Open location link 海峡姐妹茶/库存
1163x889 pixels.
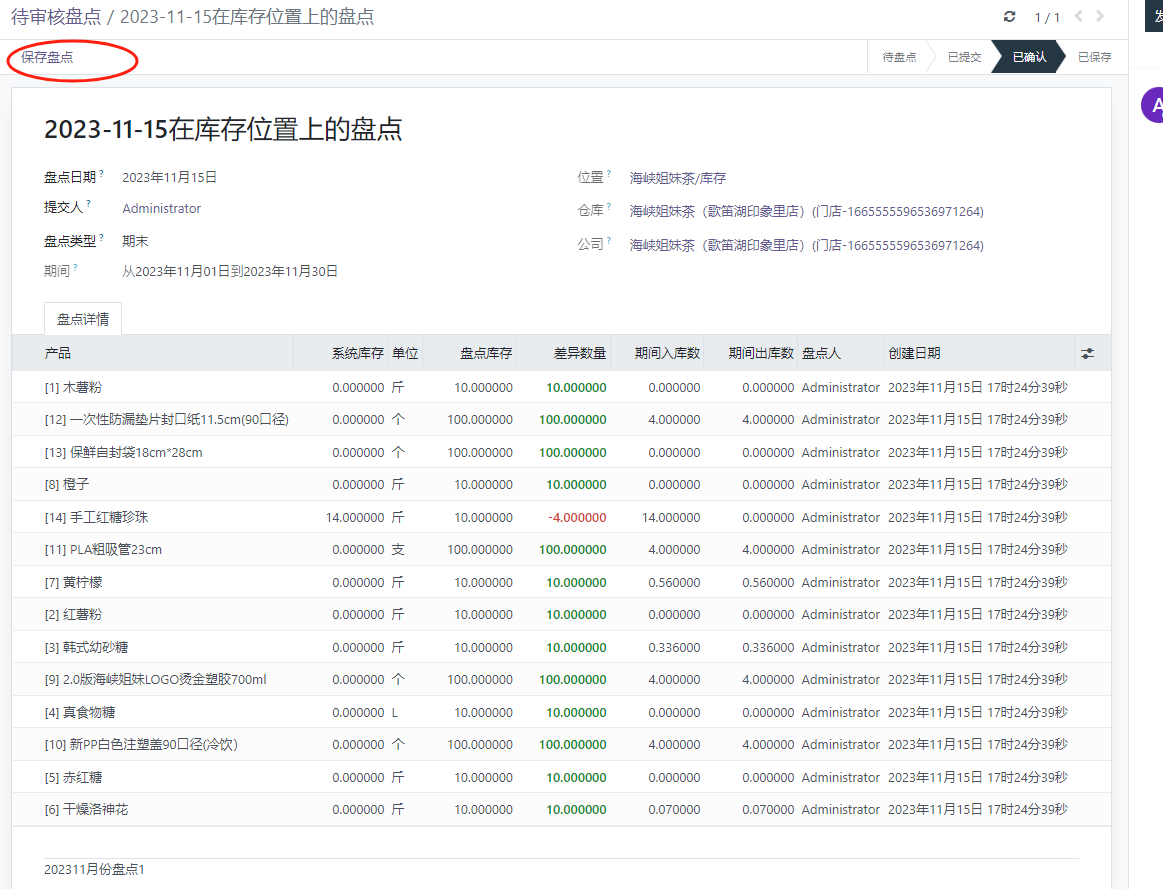[x=678, y=178]
